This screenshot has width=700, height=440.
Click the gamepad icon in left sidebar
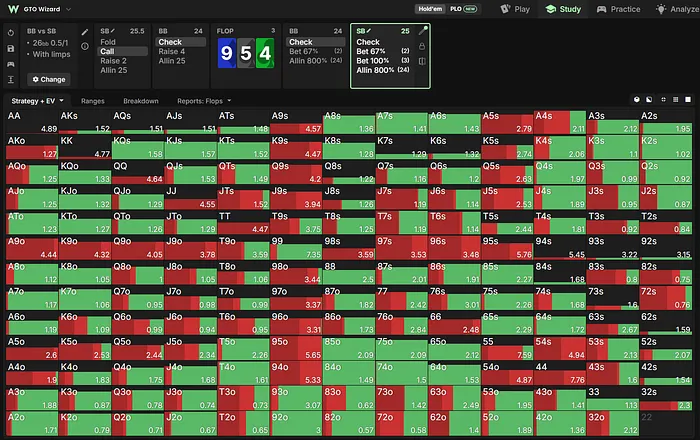(x=11, y=64)
